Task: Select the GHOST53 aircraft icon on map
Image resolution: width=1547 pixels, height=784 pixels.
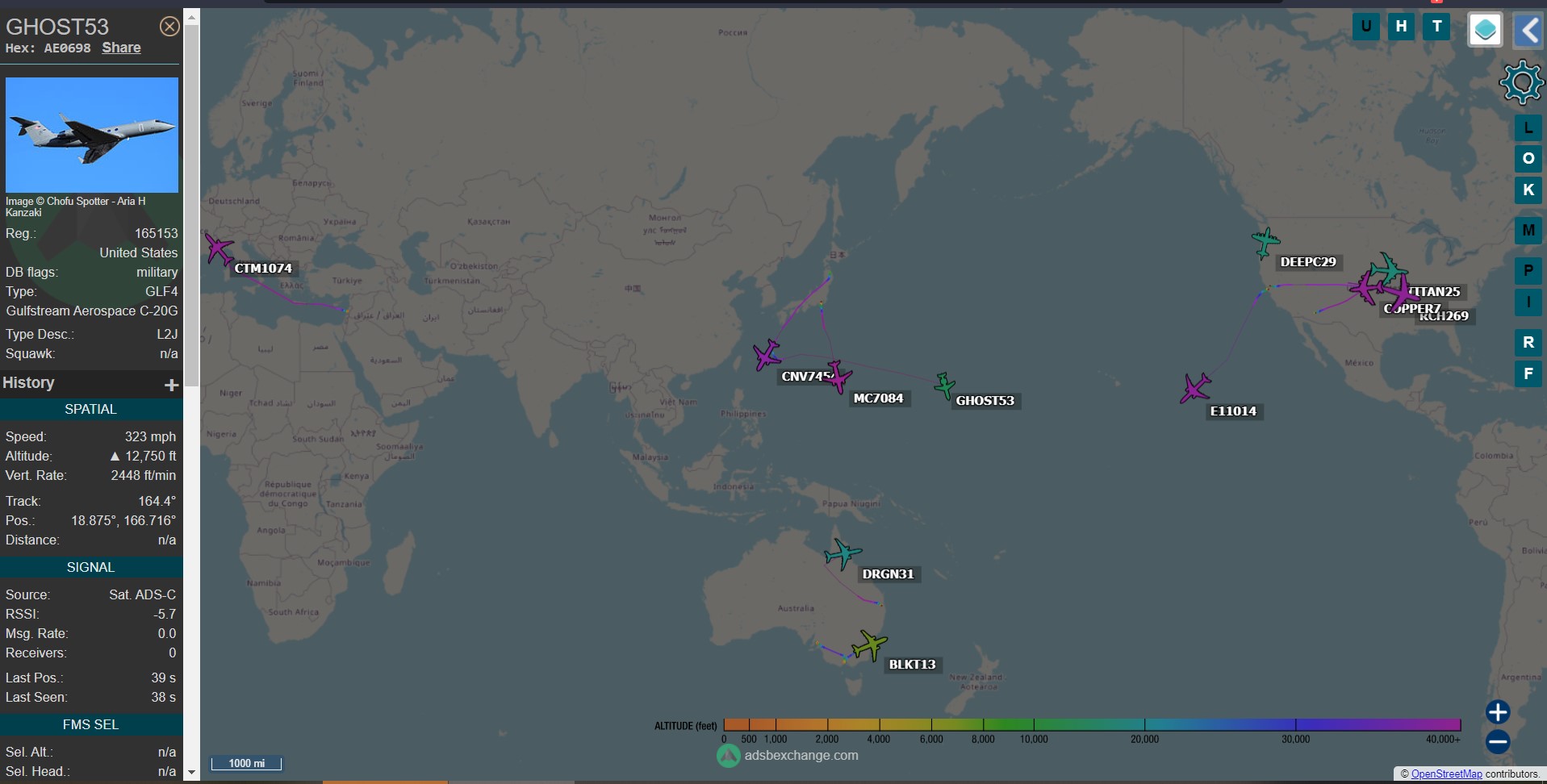Action: (944, 386)
